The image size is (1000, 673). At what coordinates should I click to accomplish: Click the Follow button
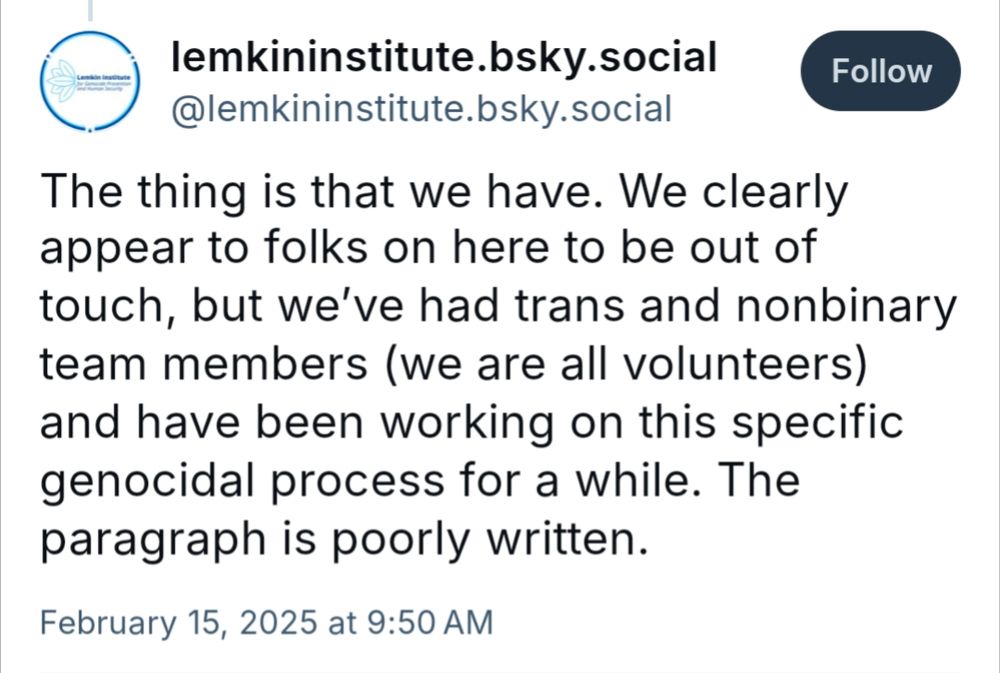pyautogui.click(x=880, y=71)
